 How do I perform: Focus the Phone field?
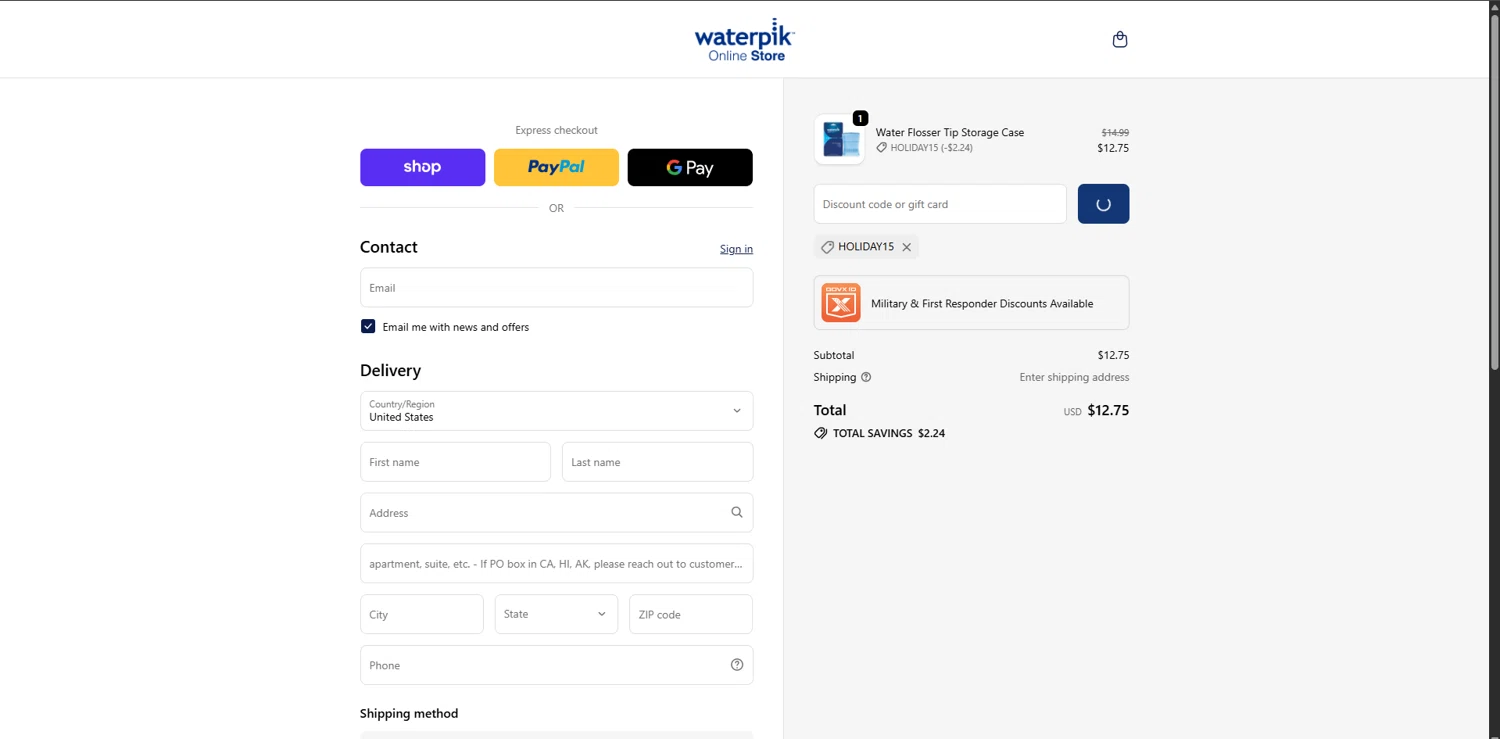(x=556, y=665)
